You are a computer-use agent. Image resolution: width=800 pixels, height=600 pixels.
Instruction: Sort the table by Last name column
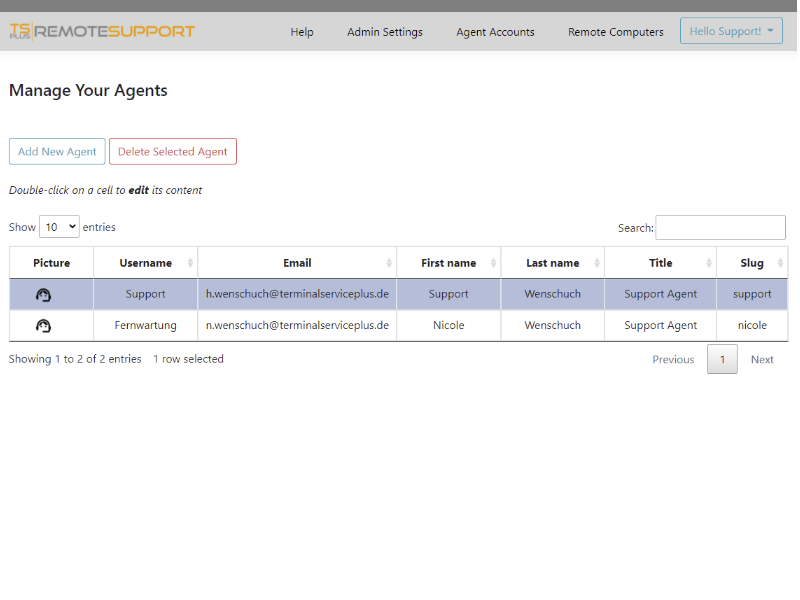pos(553,263)
